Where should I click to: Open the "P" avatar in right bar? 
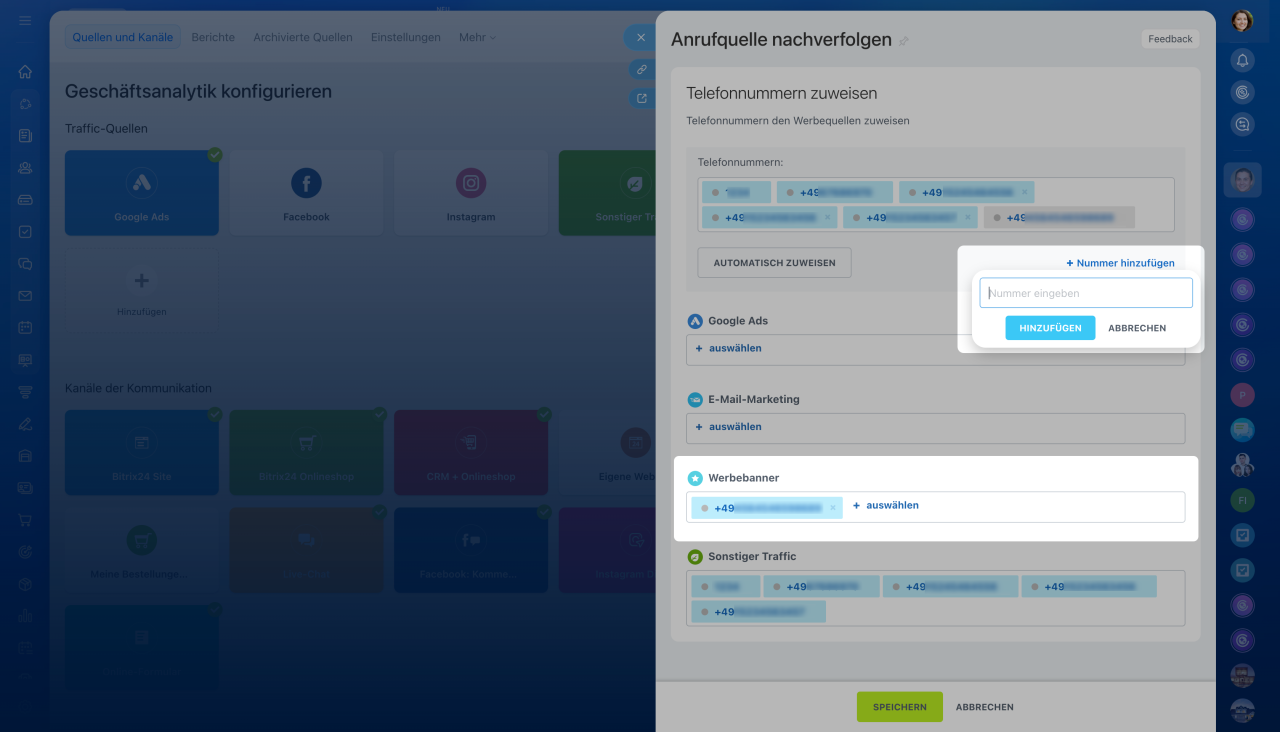click(x=1243, y=395)
